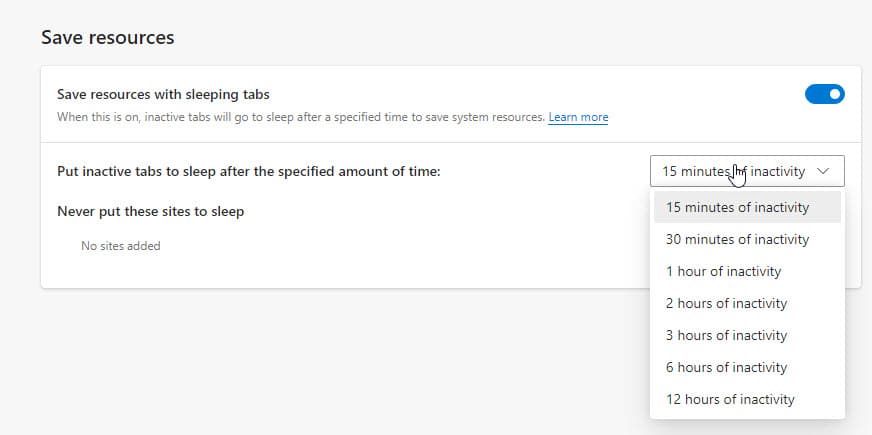Collapse the sleep timeout combo box showing 15 minutes
Viewport: 872px width, 435px height.
pos(747,171)
